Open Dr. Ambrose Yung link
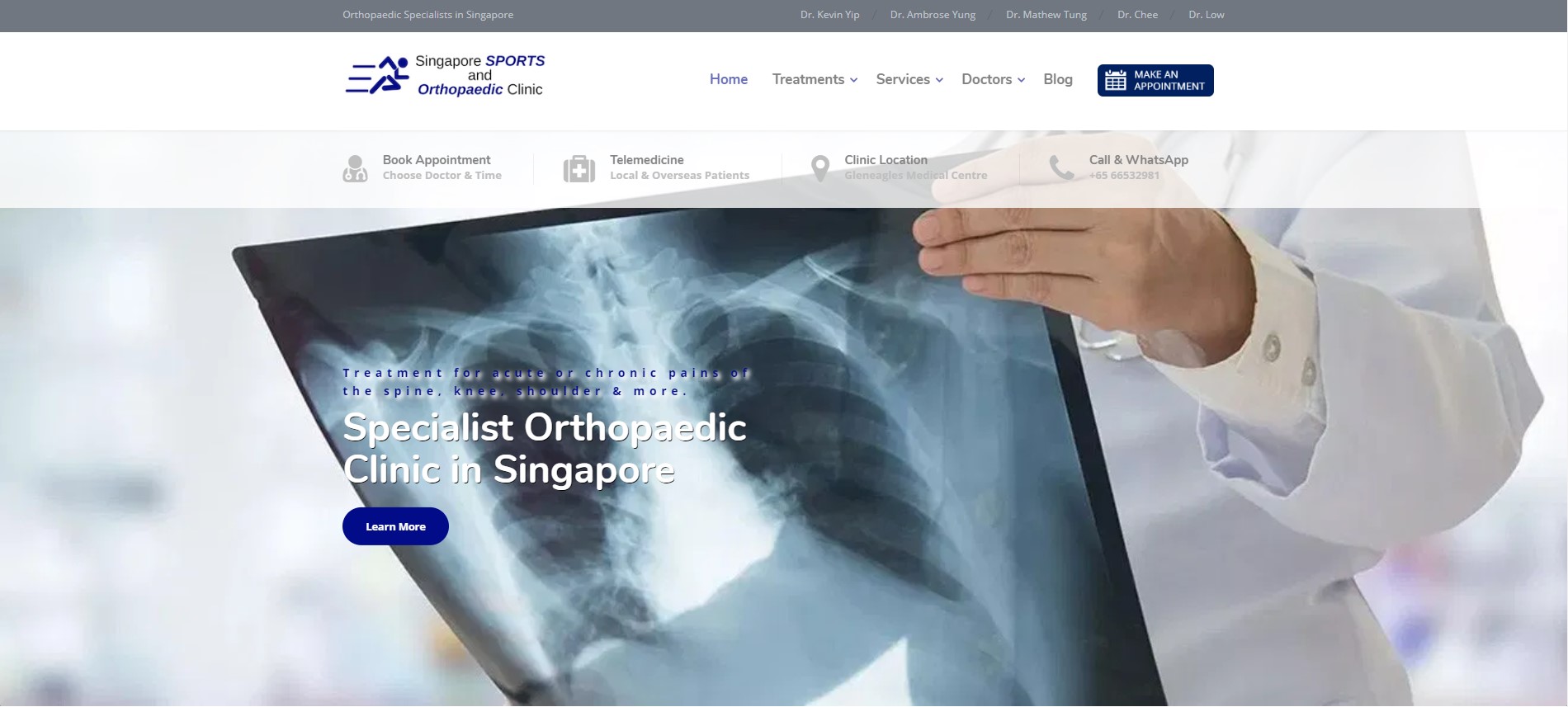This screenshot has width=1568, height=707. point(933,15)
